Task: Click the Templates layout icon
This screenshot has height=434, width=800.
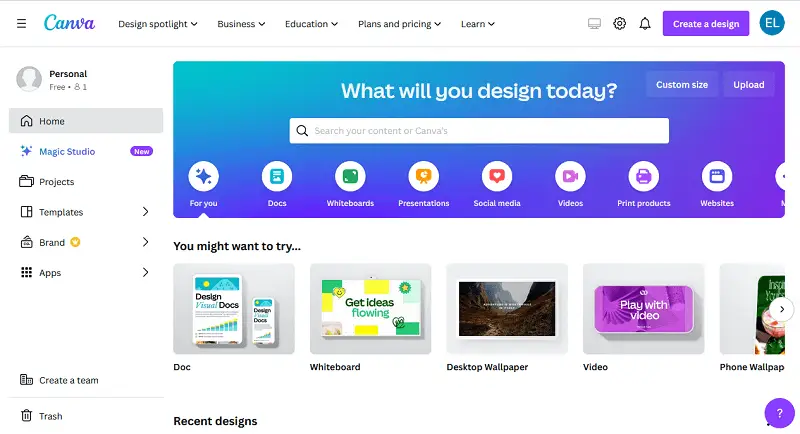Action: pyautogui.click(x=26, y=212)
